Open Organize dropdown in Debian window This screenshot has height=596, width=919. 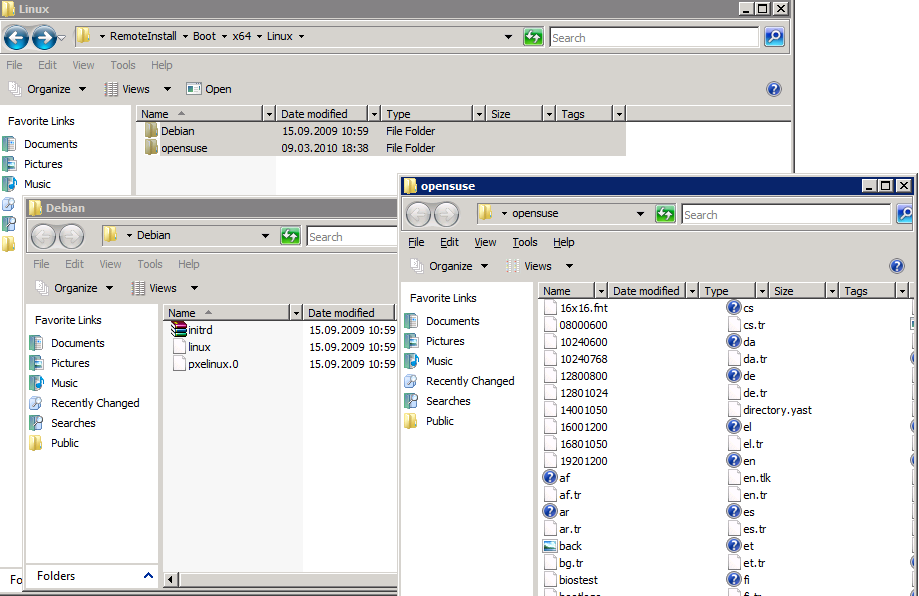[76, 288]
